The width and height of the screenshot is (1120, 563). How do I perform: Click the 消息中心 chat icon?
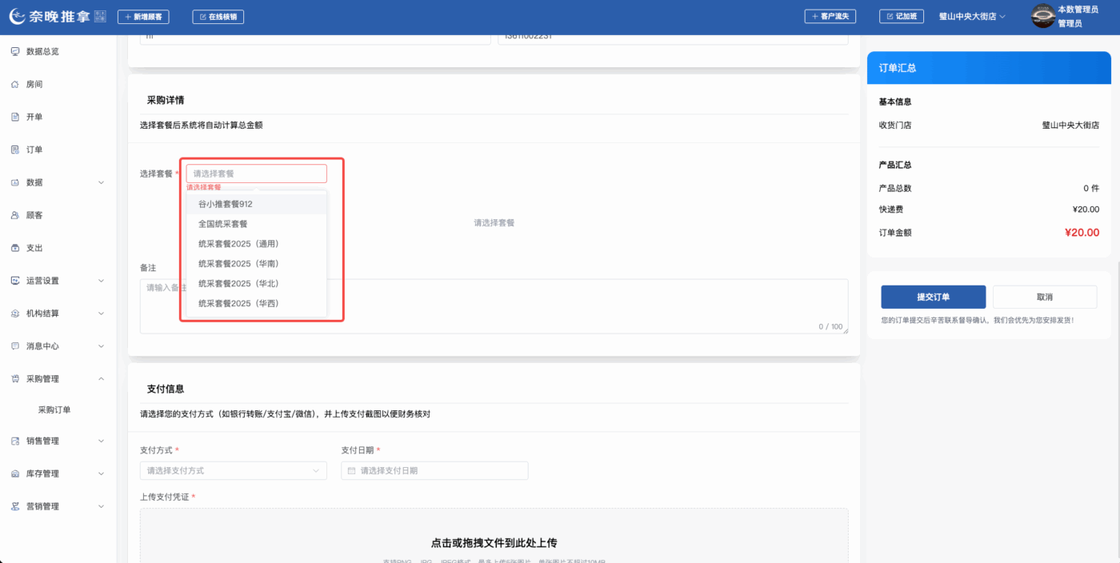coord(15,346)
